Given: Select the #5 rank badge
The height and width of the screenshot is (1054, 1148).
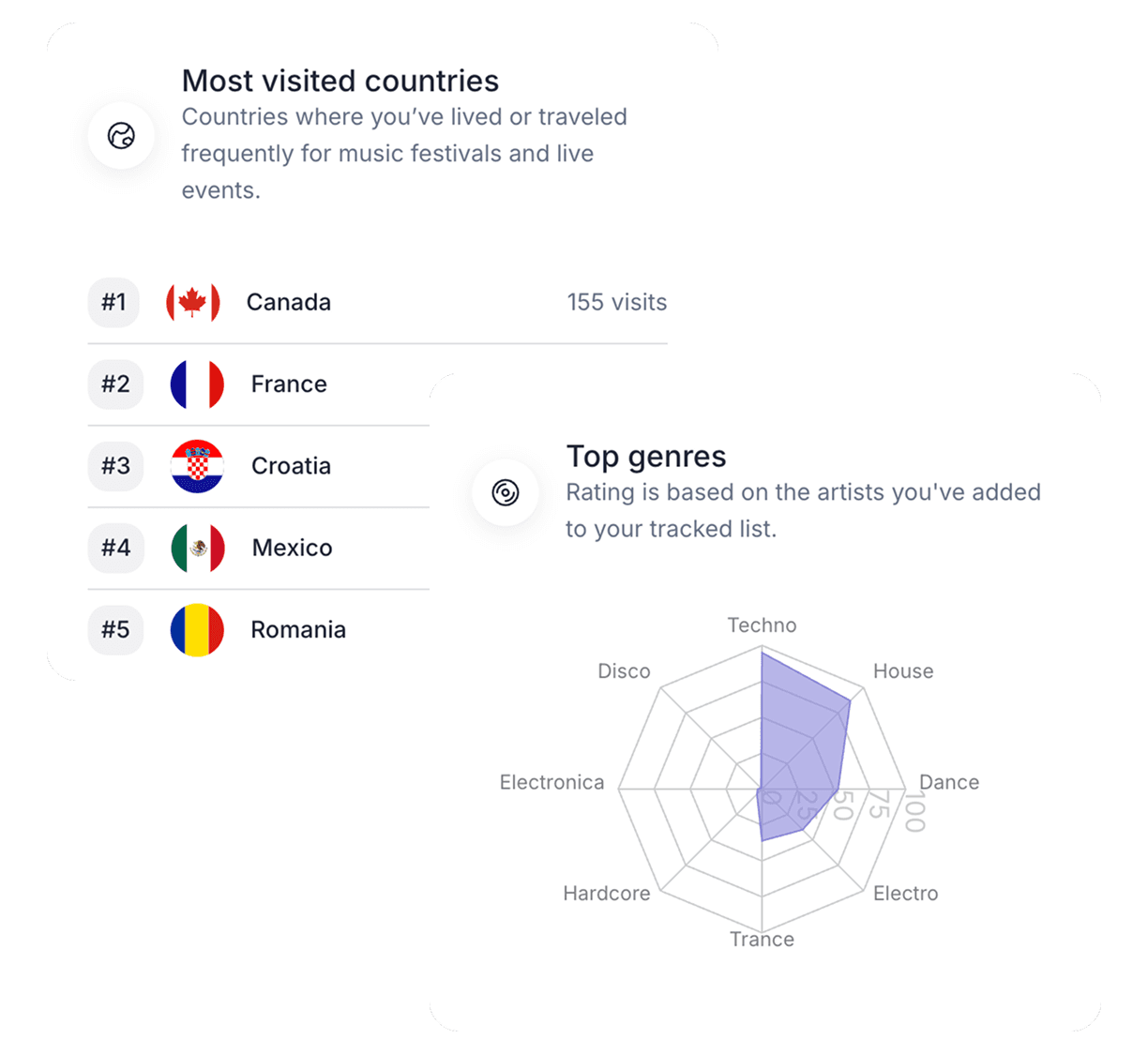Looking at the screenshot, I should (x=115, y=629).
